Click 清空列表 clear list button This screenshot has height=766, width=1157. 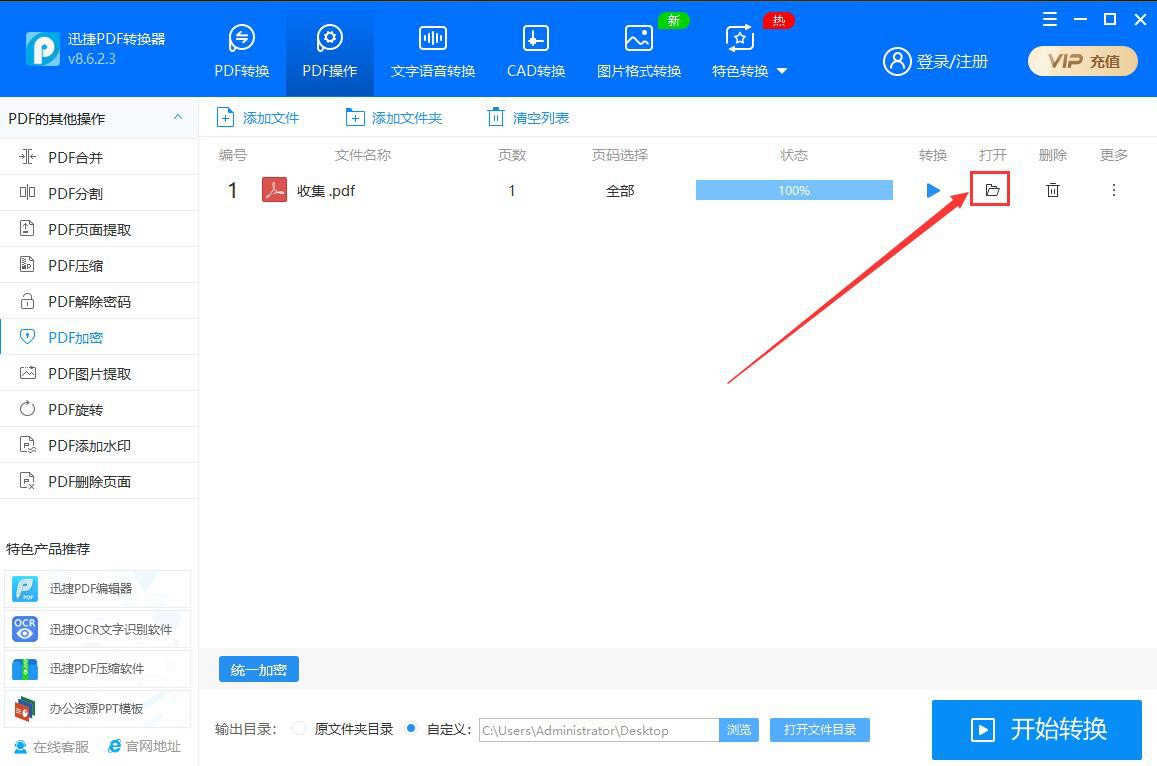click(x=528, y=117)
